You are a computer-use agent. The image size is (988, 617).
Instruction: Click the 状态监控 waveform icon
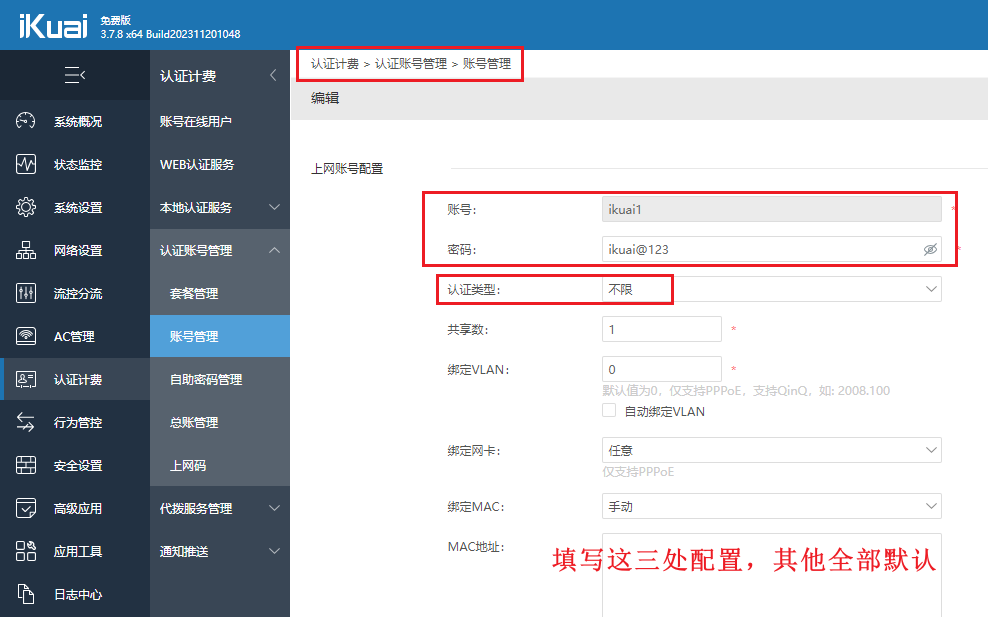coord(26,164)
